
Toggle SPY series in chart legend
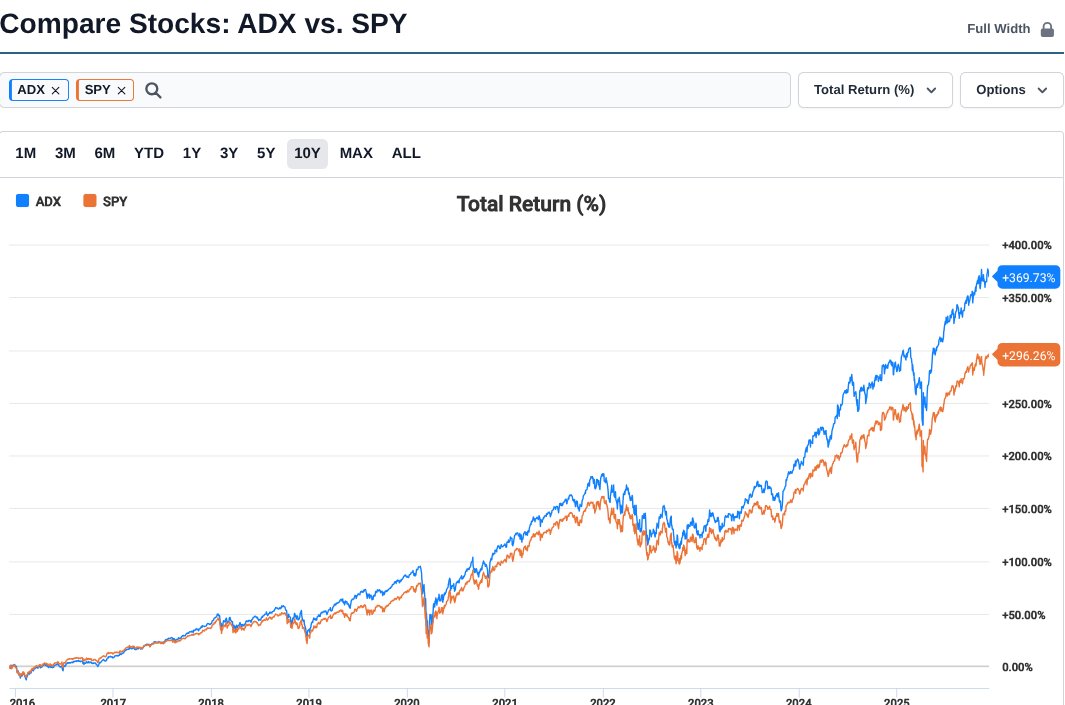pos(105,201)
